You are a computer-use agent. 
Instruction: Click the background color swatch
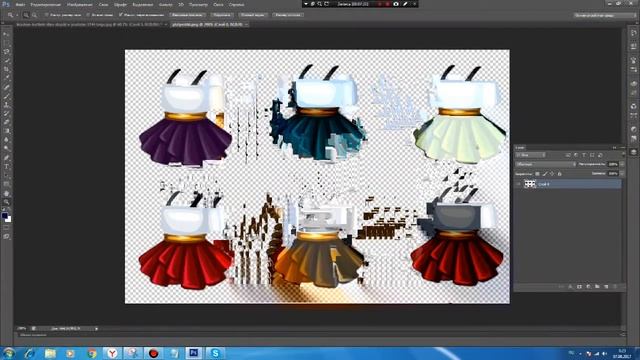point(9,220)
